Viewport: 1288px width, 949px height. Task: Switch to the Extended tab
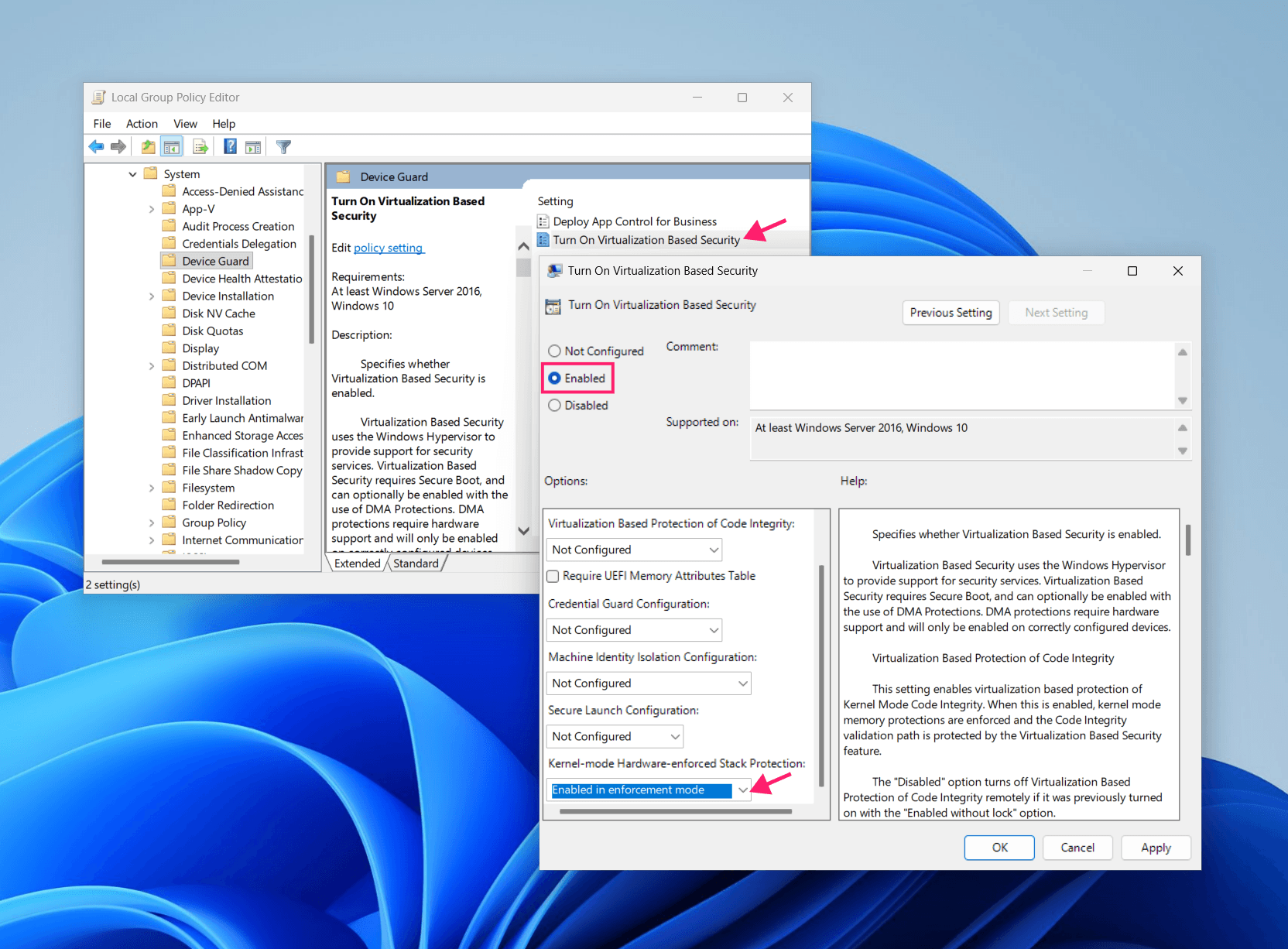click(357, 563)
